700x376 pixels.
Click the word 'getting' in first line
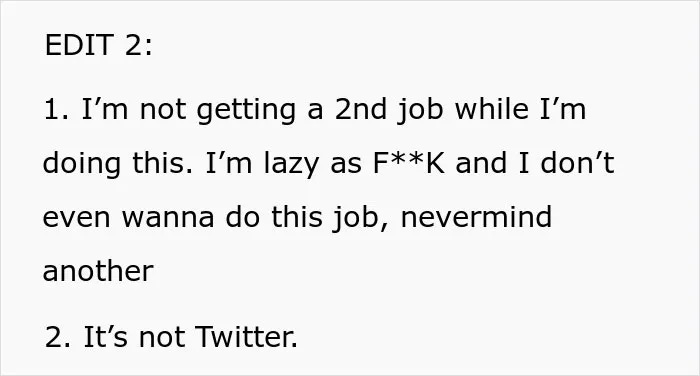246,110
